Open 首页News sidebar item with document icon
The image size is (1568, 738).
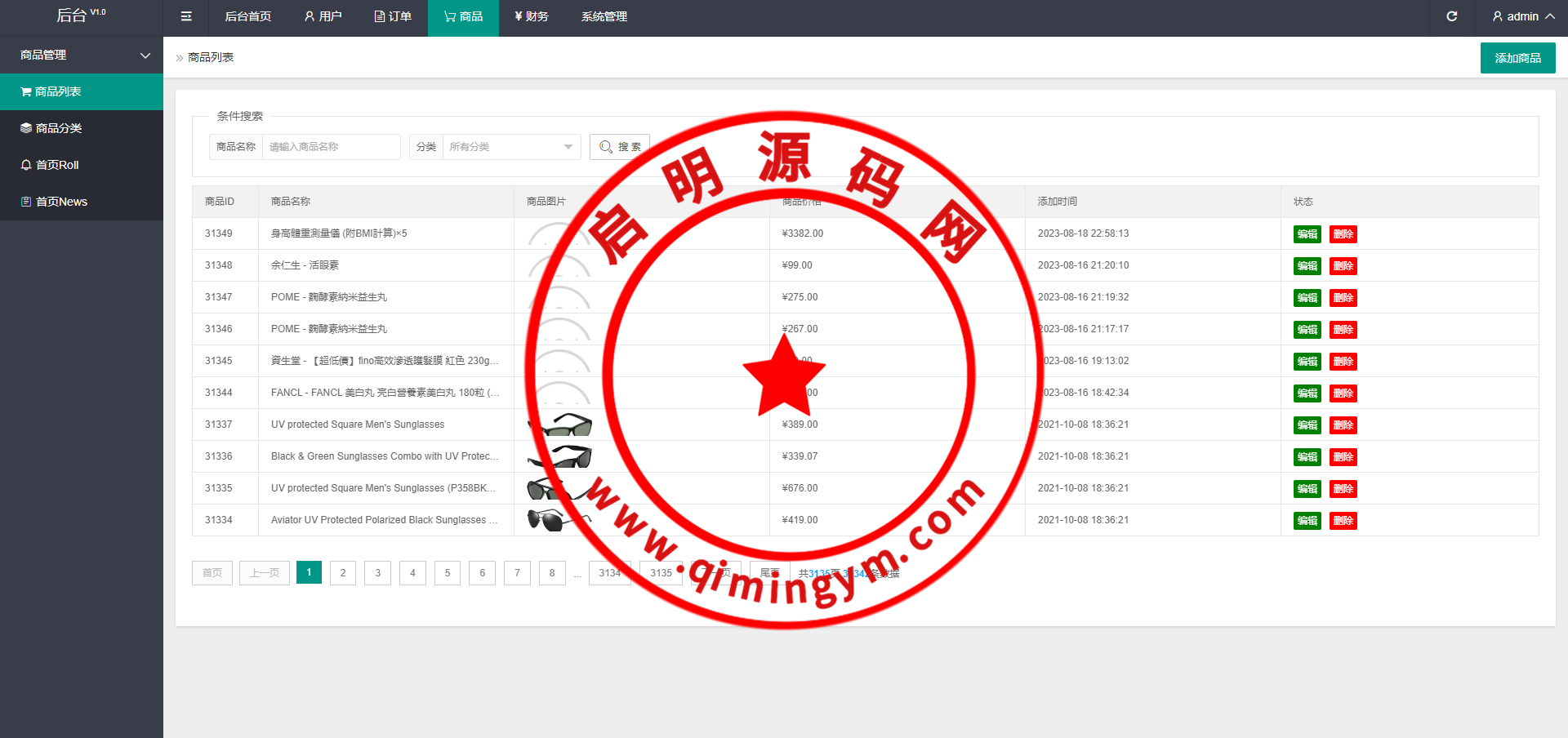pyautogui.click(x=82, y=202)
